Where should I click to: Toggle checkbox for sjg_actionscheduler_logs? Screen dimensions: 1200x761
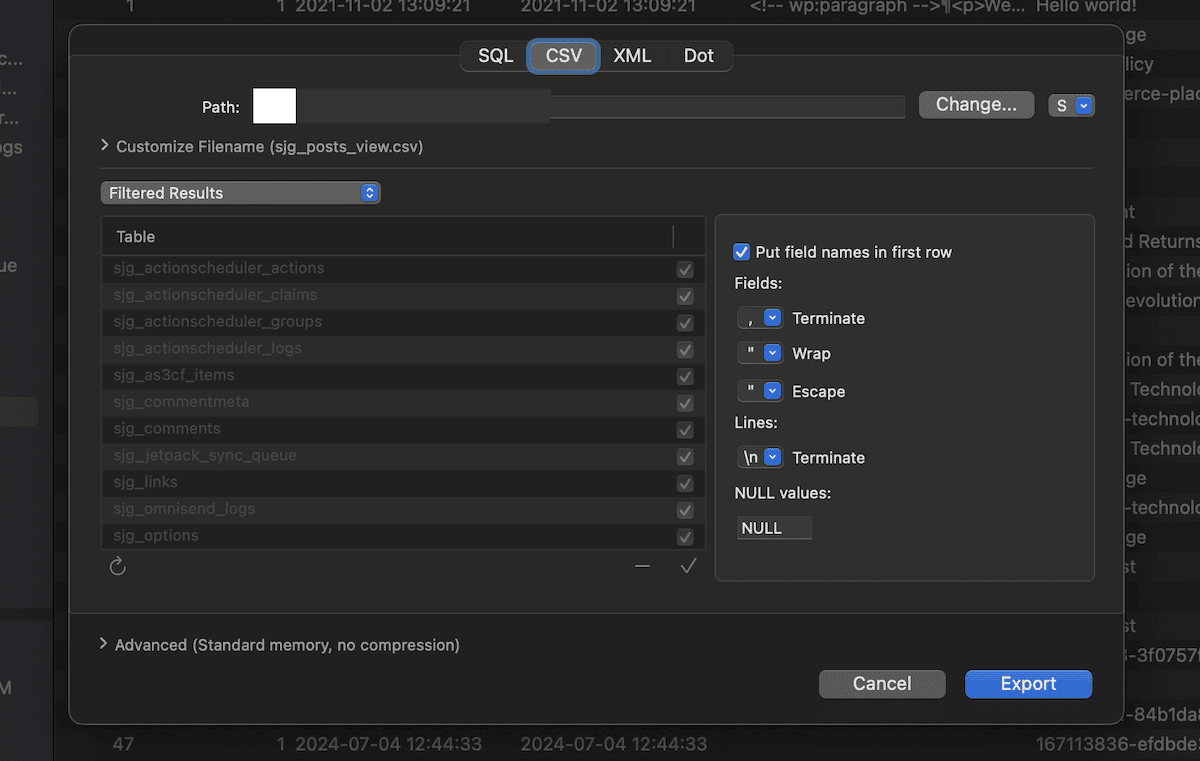point(685,349)
